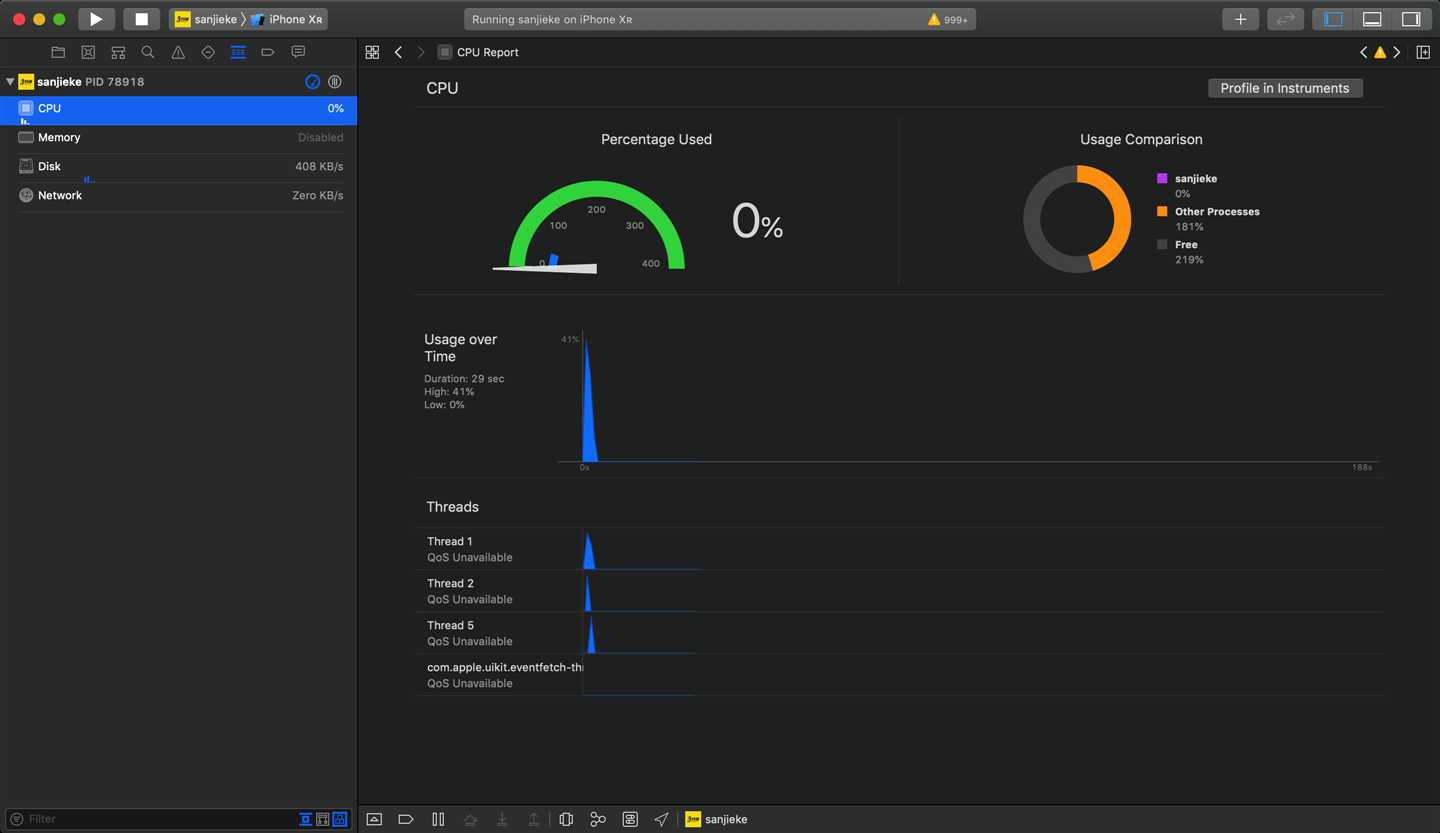Click the orange Other Processes swatch
This screenshot has width=1440, height=833.
(x=1162, y=211)
